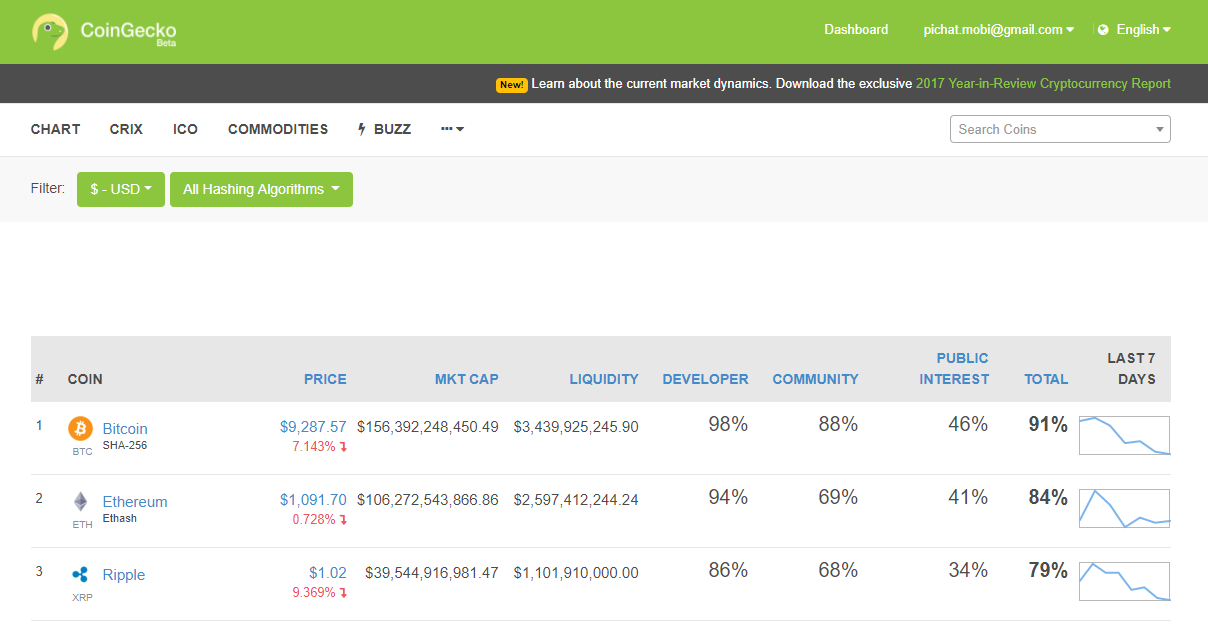
Task: Open the Bitcoin coin page link
Action: pos(125,429)
